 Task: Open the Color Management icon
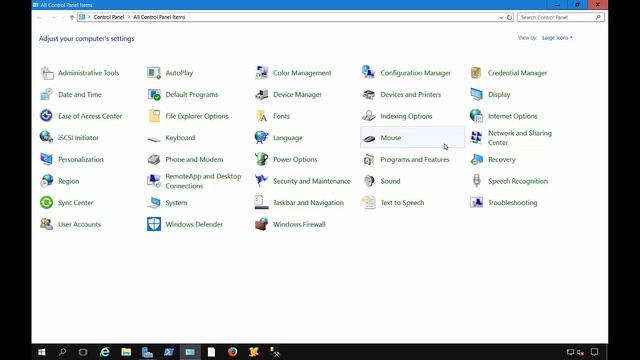pos(261,73)
